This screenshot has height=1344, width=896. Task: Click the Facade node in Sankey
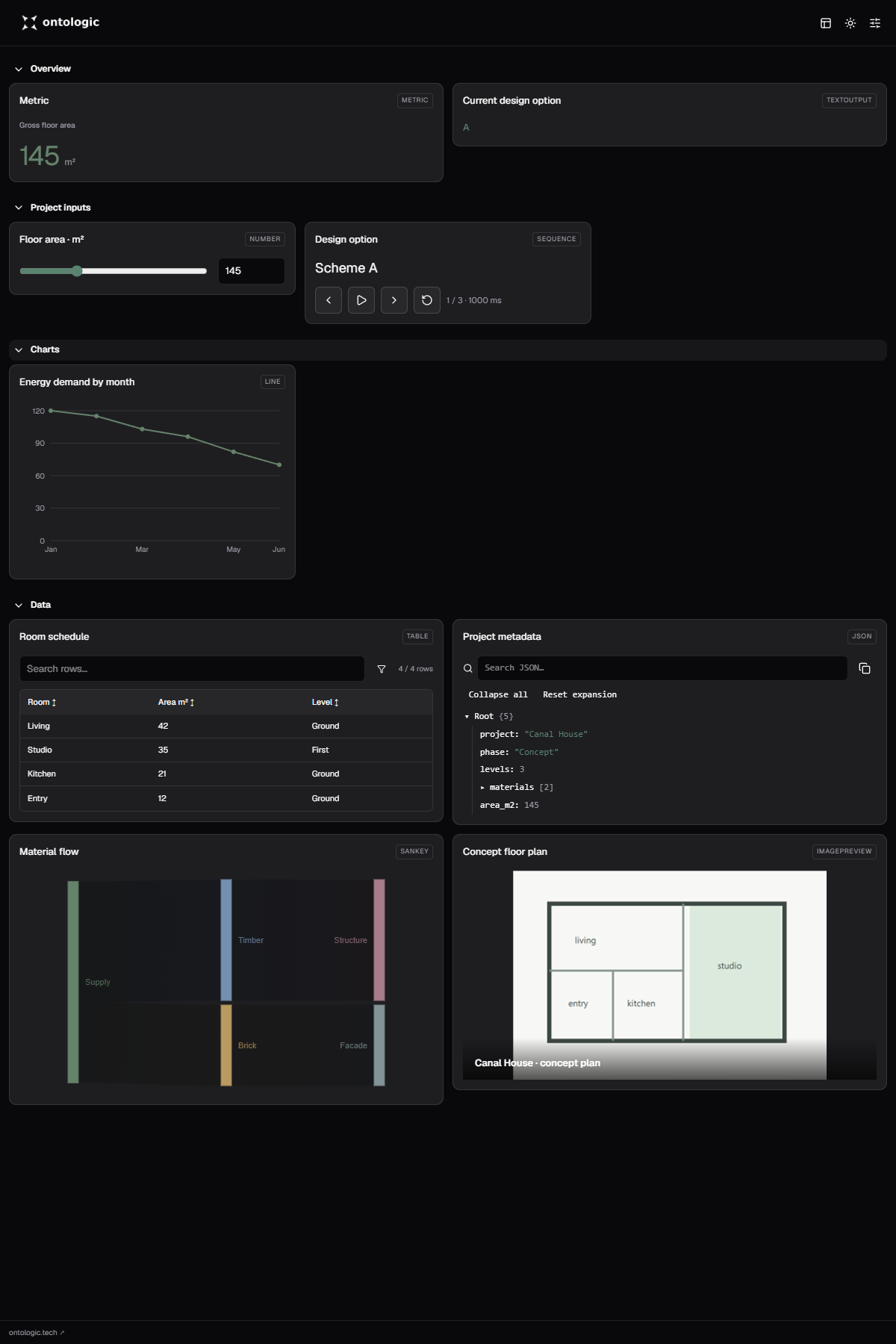click(379, 1045)
